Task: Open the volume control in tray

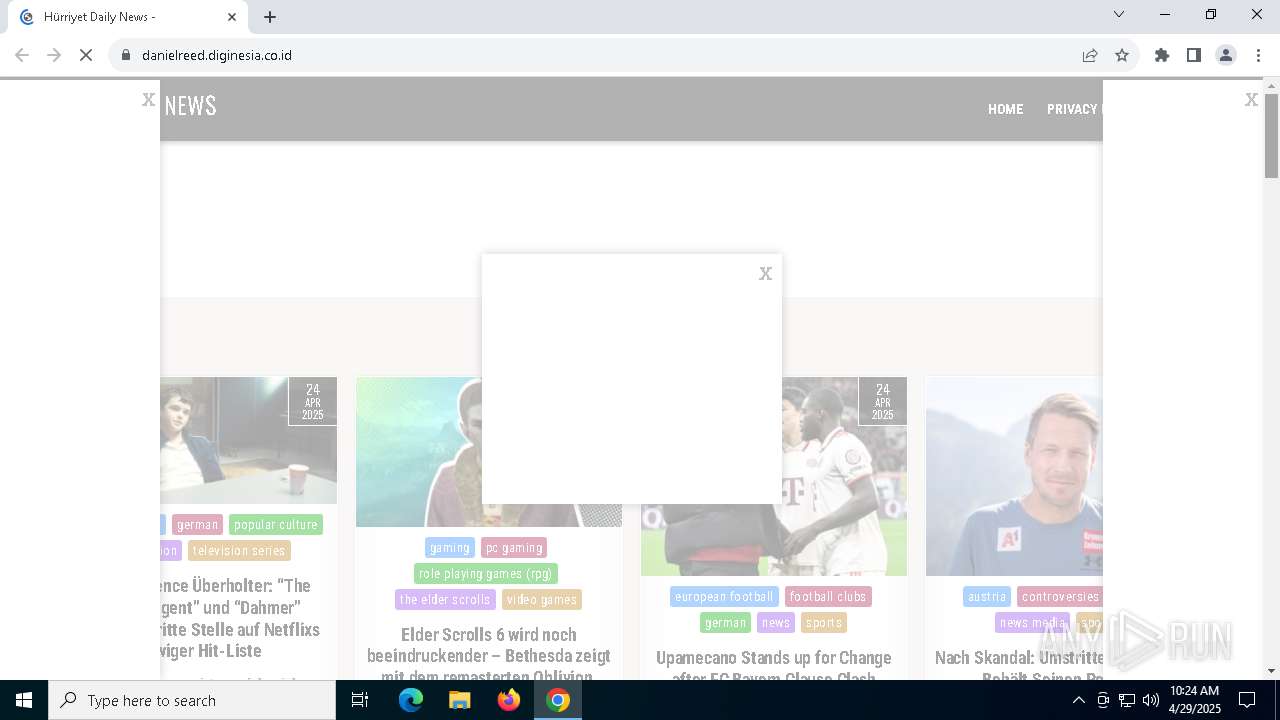Action: tap(1150, 700)
